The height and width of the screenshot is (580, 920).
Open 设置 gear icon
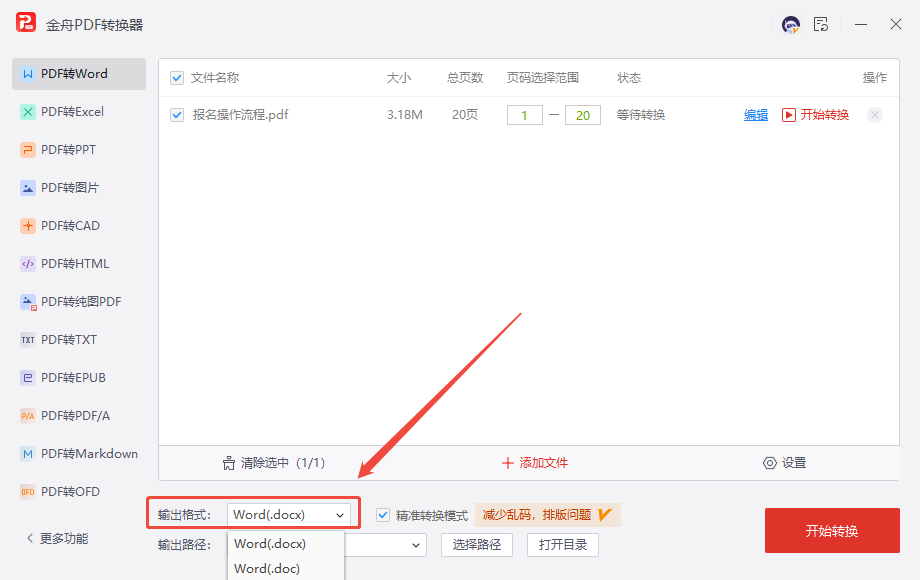tap(769, 463)
